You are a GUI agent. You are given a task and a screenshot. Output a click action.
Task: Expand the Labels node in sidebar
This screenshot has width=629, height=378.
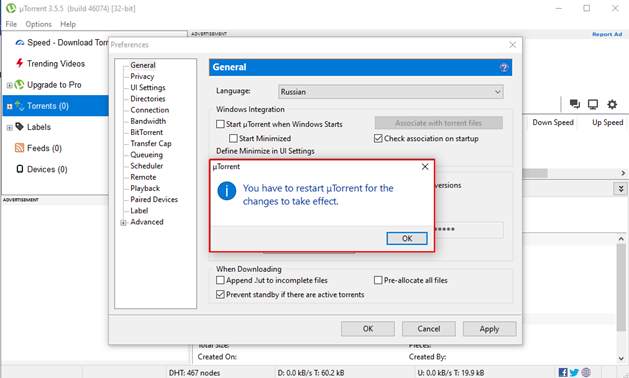(10, 128)
